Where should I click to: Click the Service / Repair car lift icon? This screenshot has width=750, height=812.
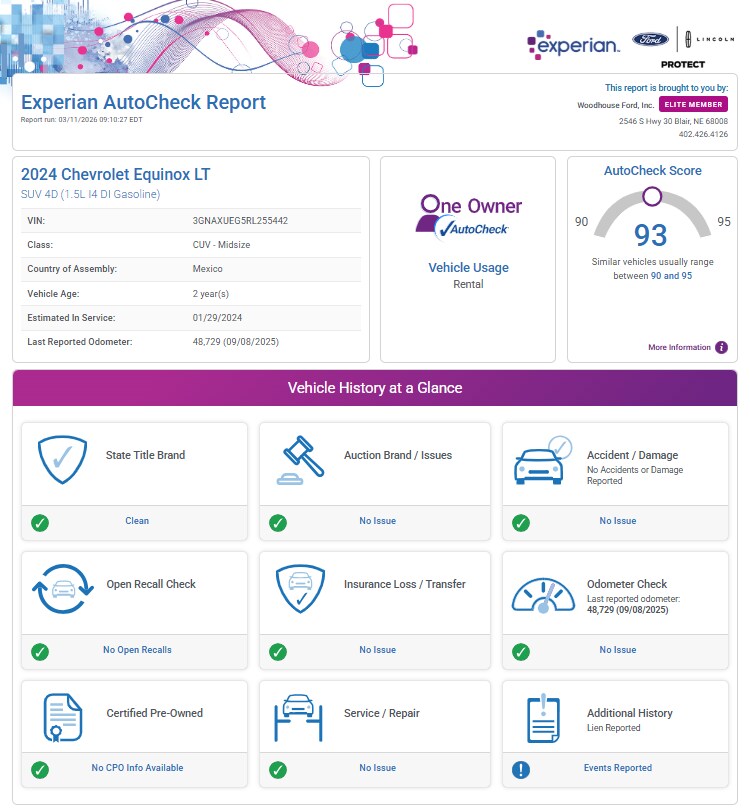[x=298, y=717]
